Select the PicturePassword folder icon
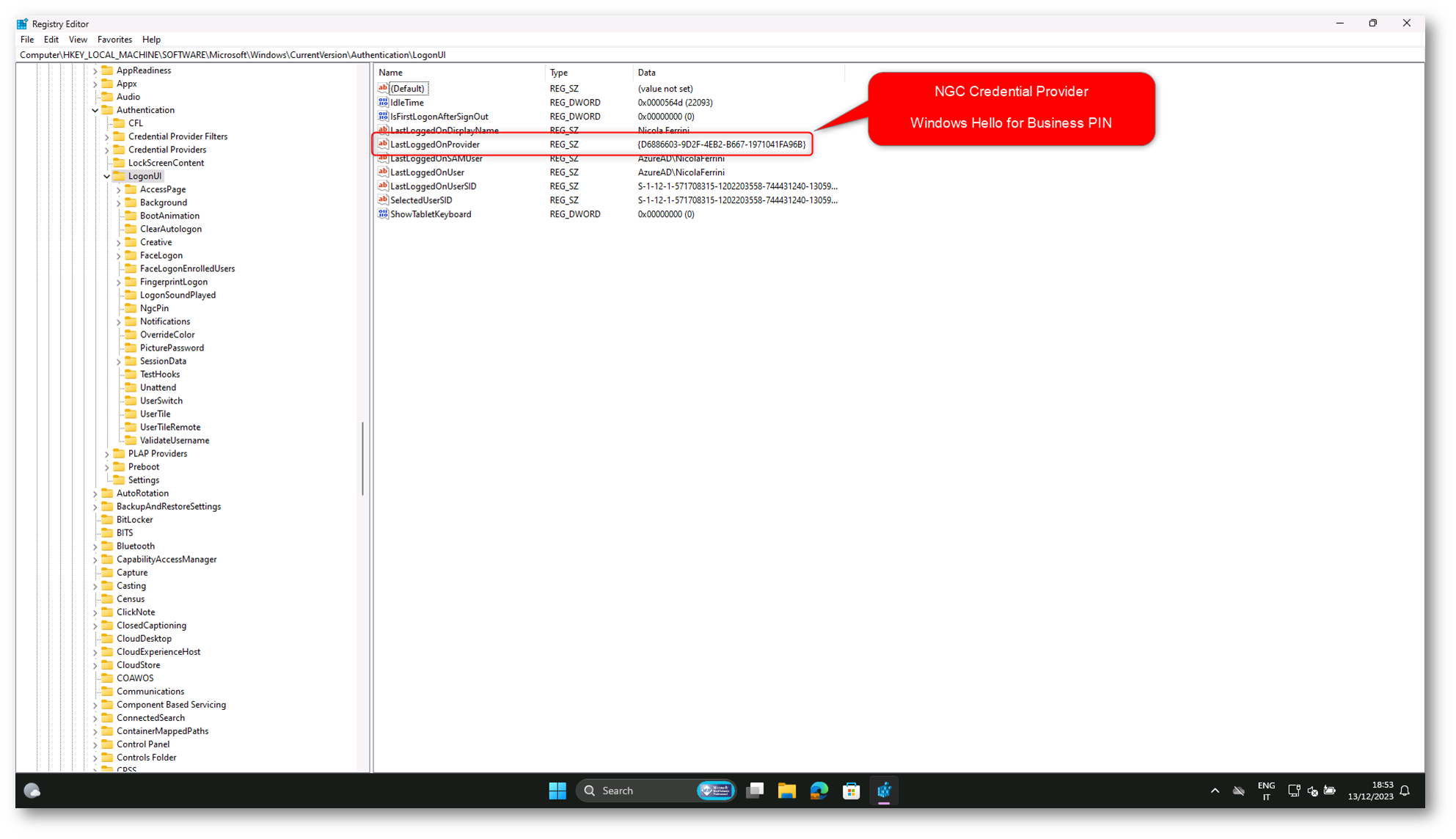Image resolution: width=1456 pixels, height=839 pixels. tap(131, 348)
